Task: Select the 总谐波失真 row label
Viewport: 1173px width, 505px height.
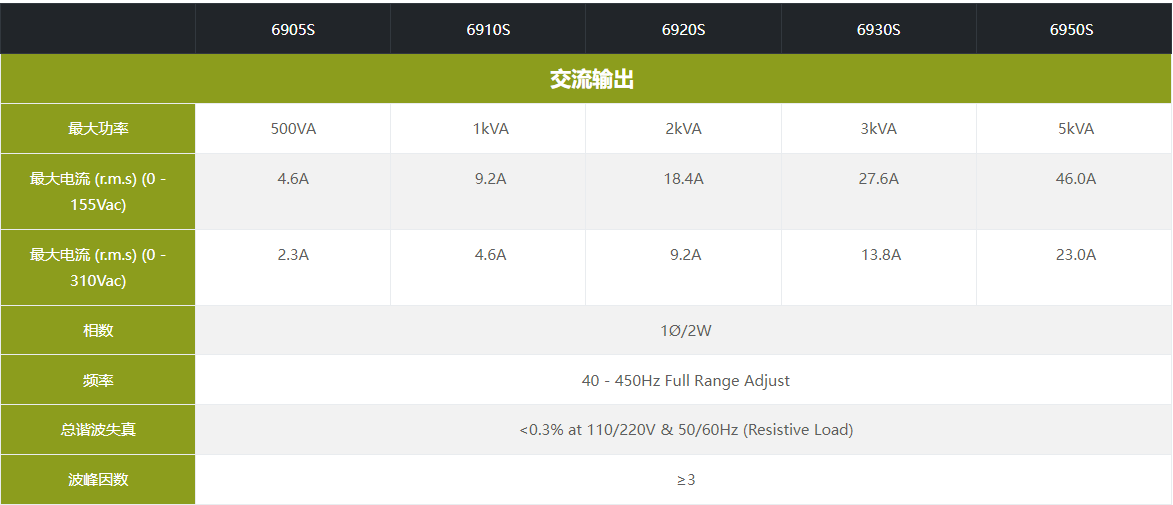Action: pos(98,430)
